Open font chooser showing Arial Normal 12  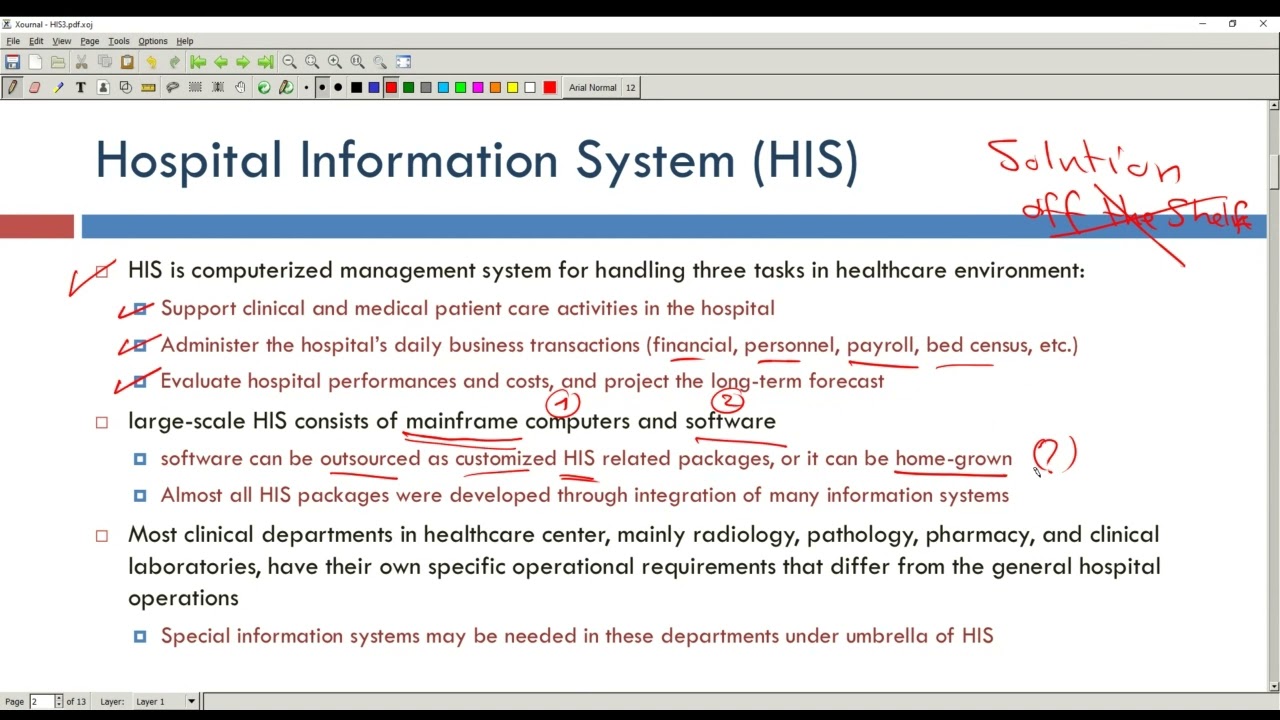coord(602,88)
